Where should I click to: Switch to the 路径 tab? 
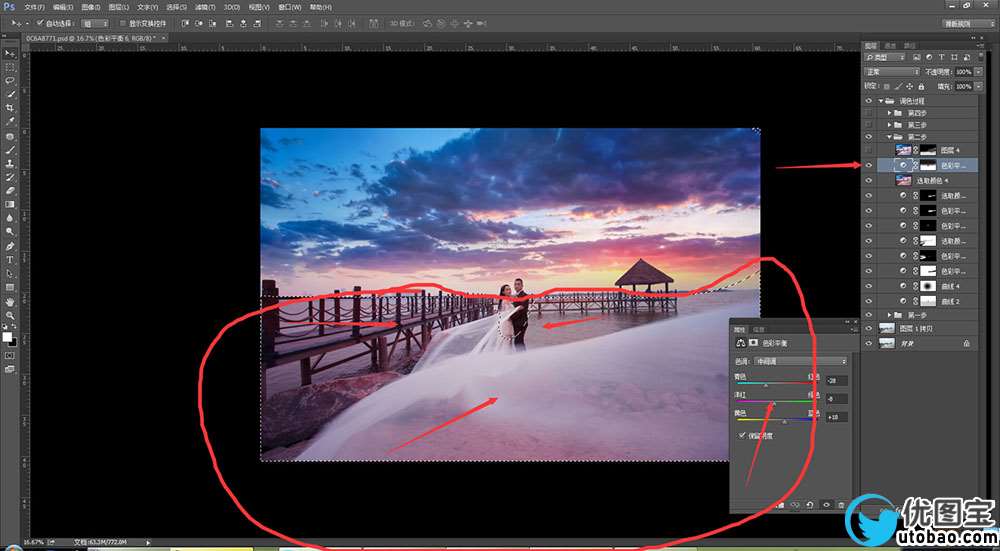tap(910, 45)
